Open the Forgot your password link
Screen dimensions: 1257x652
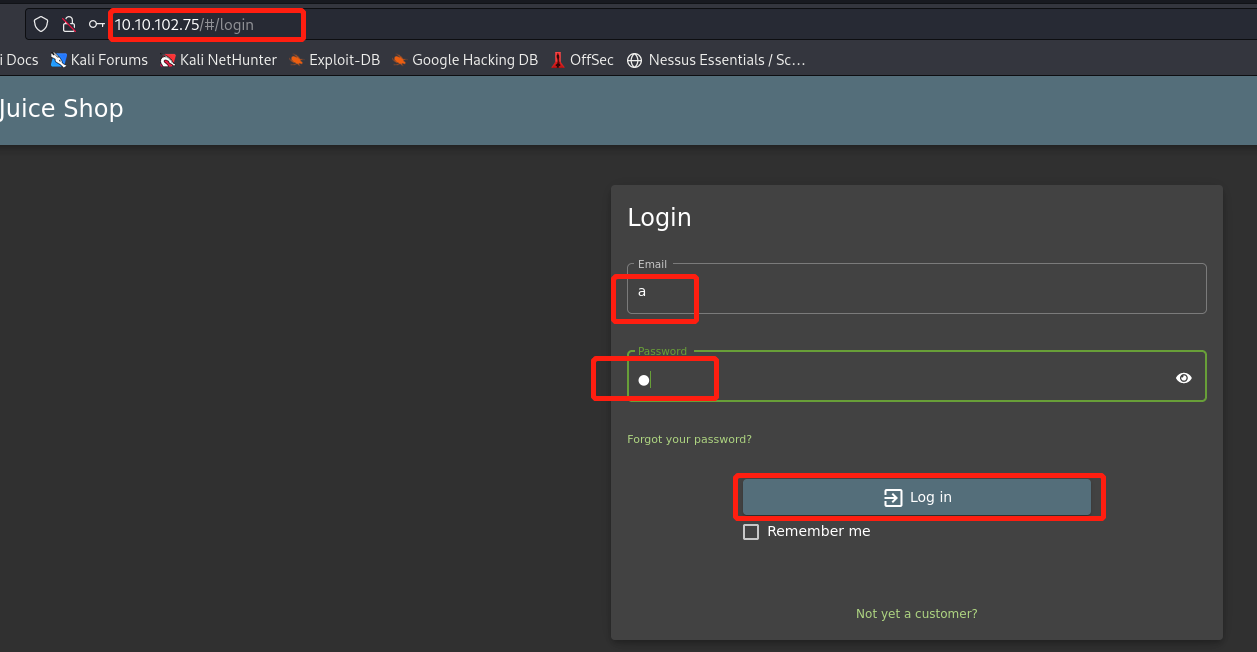[x=689, y=439]
